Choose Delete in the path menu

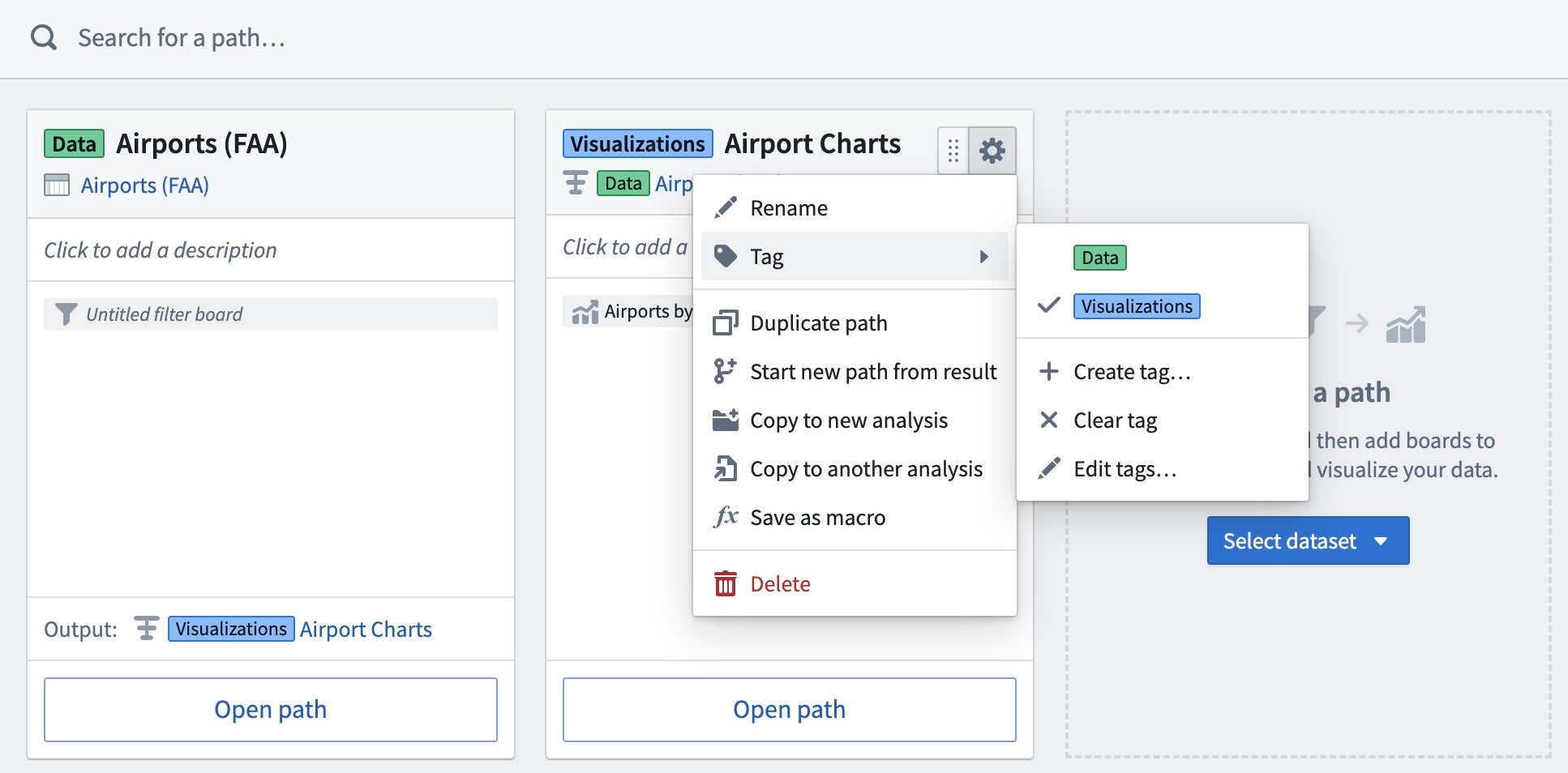[855, 584]
